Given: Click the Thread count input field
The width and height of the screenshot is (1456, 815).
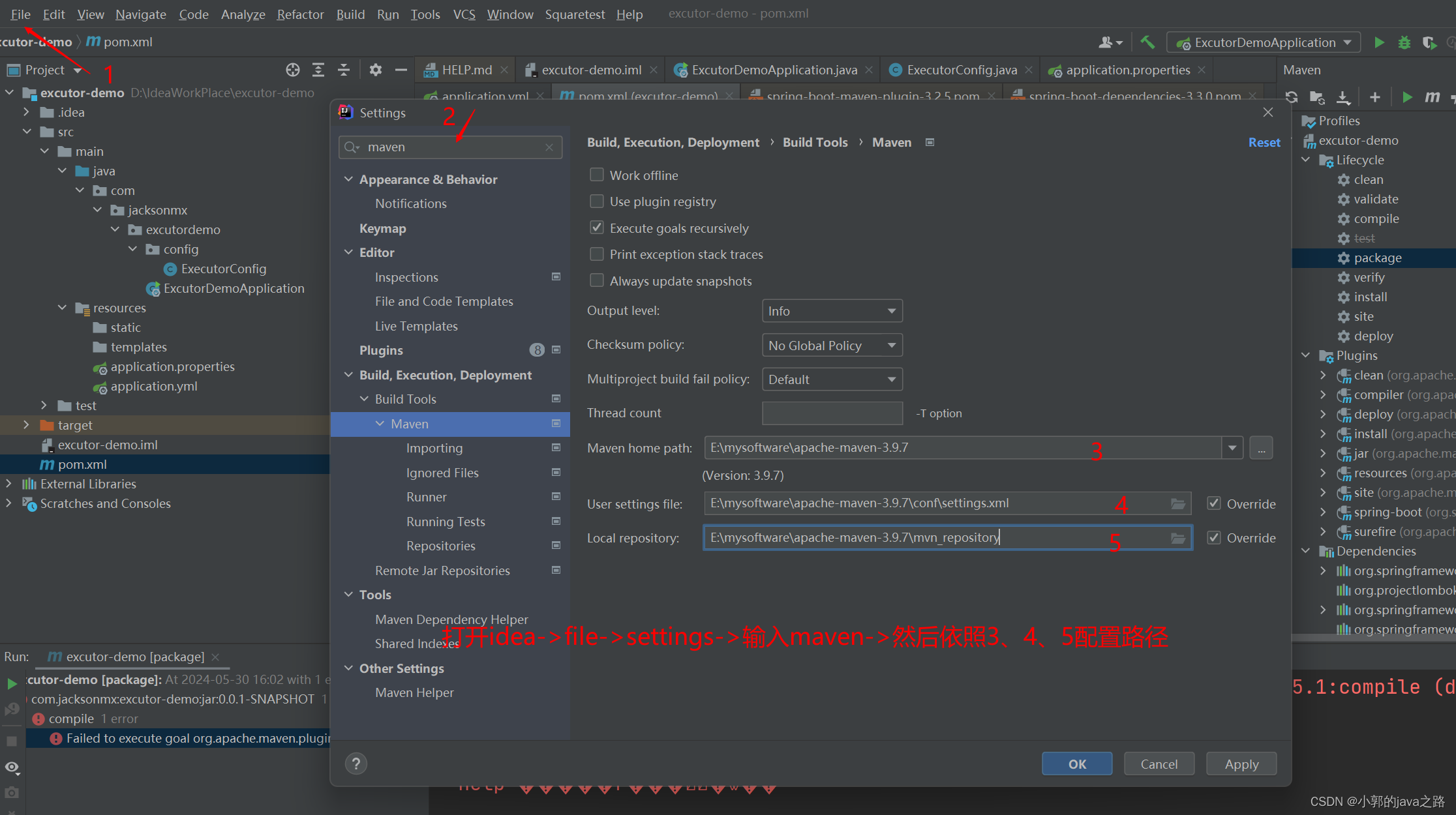Looking at the screenshot, I should click(x=832, y=413).
